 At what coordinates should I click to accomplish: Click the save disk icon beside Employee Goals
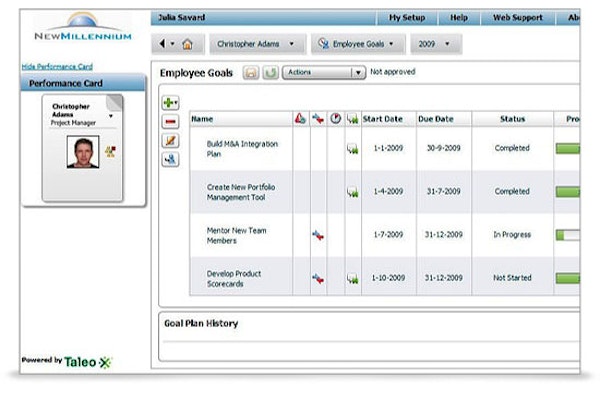tap(251, 73)
